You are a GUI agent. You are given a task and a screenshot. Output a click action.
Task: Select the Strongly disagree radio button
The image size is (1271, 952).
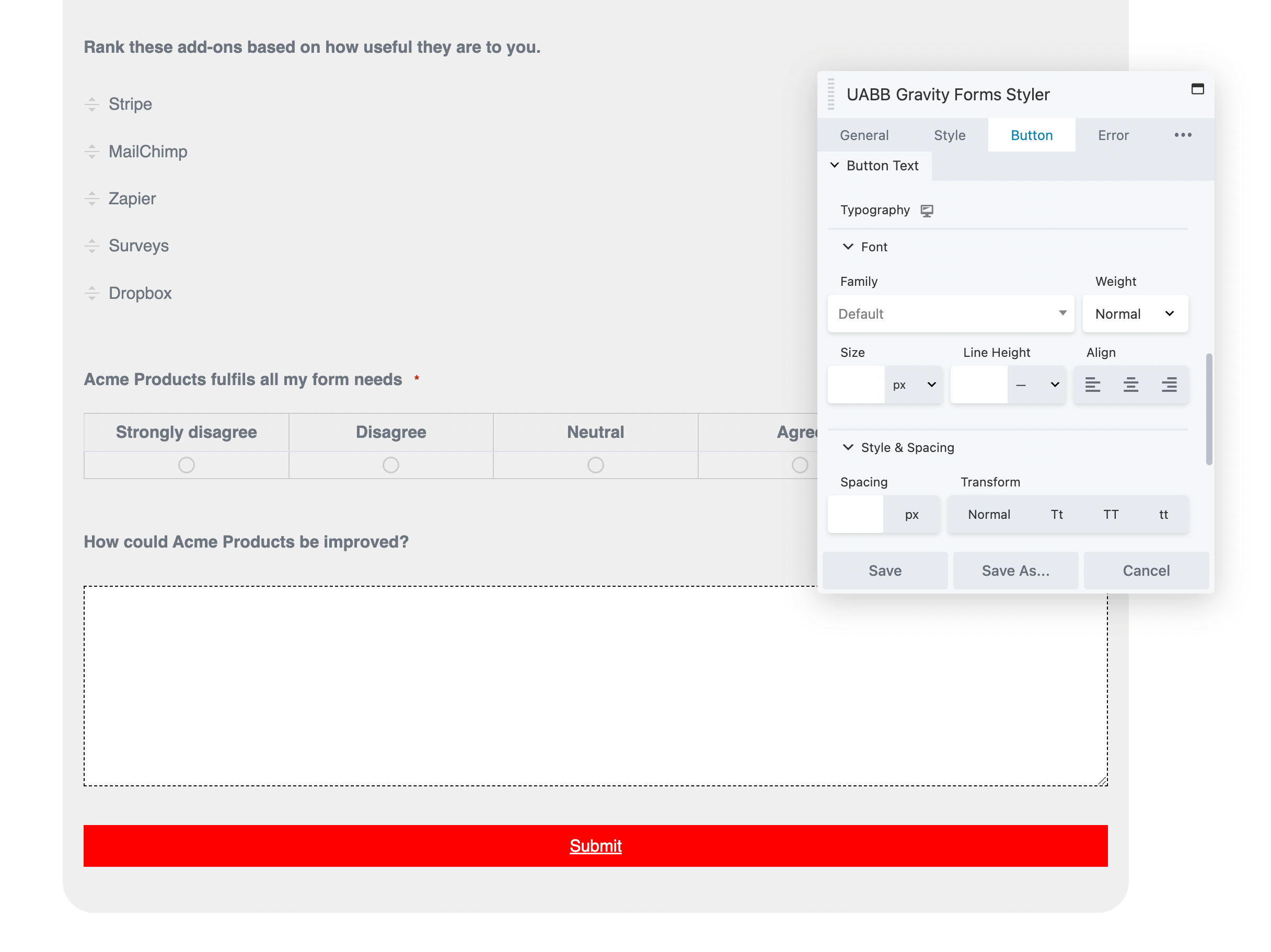coord(186,465)
